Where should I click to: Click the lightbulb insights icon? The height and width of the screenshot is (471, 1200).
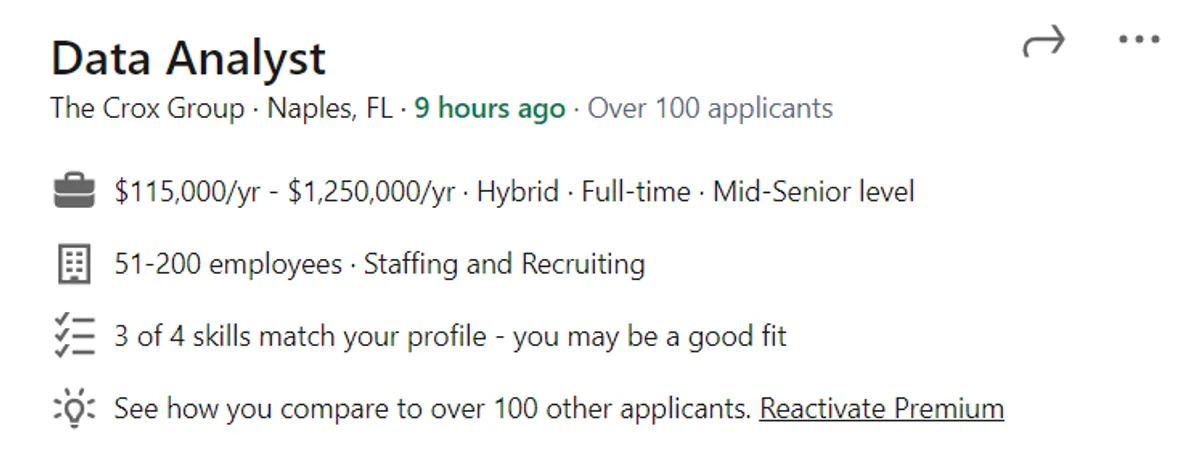[73, 409]
